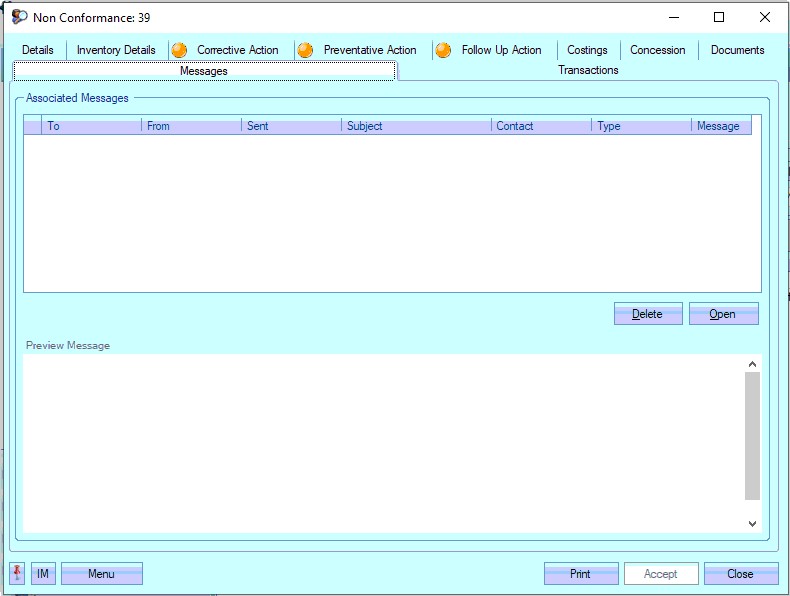790x596 pixels.
Task: Click the Print button
Action: [580, 574]
